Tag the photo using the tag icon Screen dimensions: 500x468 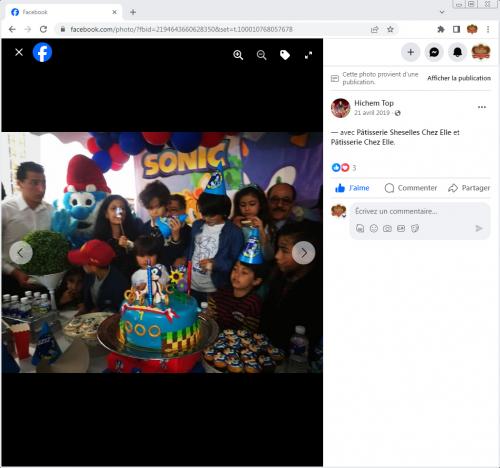[285, 55]
